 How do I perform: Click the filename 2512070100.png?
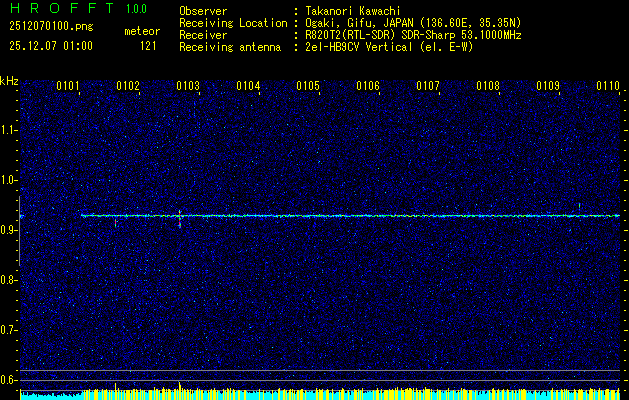click(x=51, y=27)
